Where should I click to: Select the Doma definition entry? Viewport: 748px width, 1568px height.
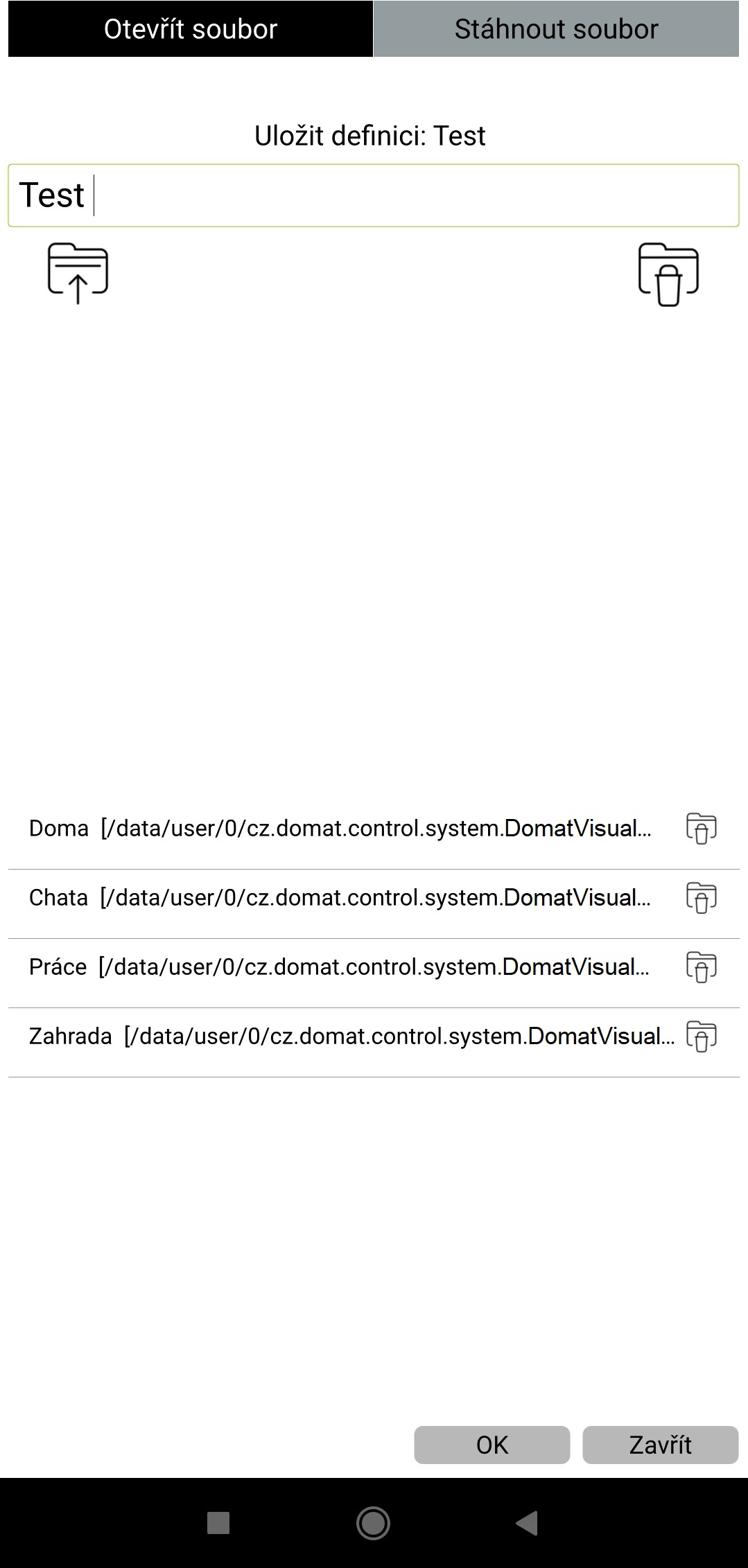pyautogui.click(x=340, y=829)
